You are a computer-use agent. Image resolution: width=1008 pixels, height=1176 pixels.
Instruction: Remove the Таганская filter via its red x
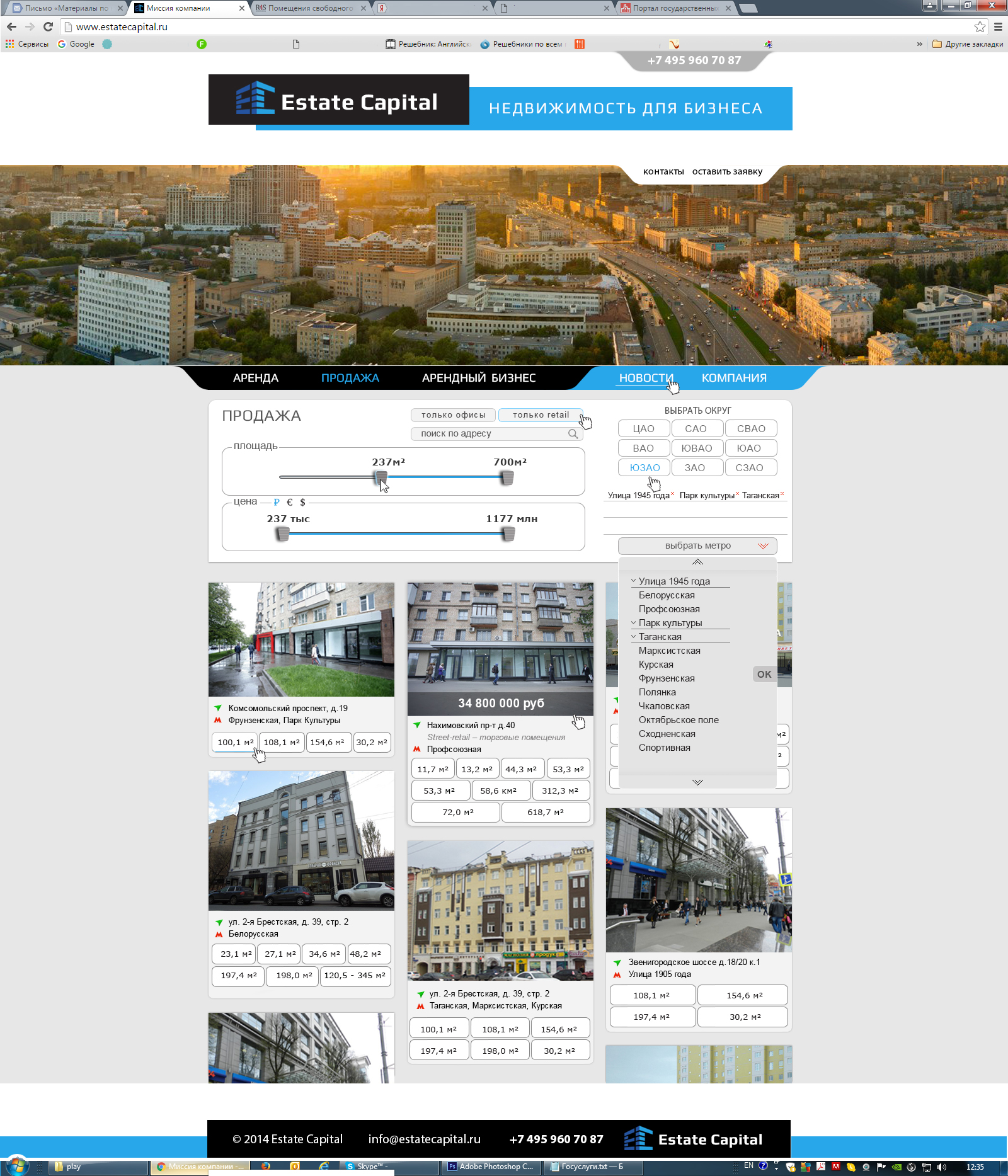coord(781,494)
